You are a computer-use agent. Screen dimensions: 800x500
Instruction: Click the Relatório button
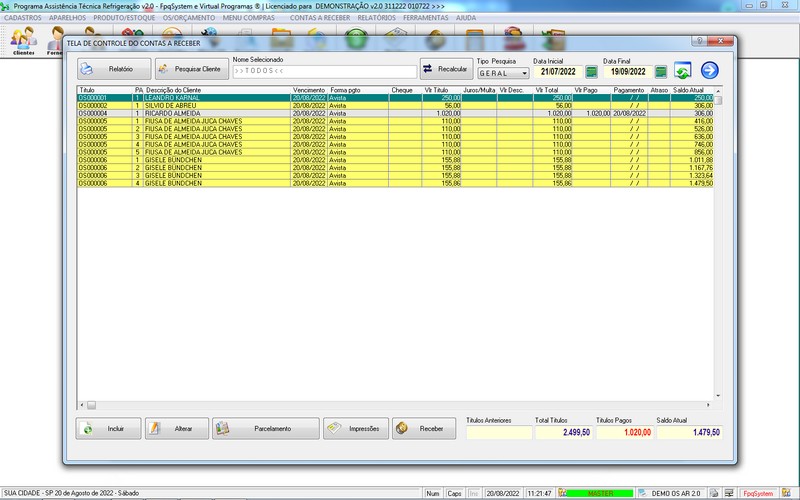point(114,69)
